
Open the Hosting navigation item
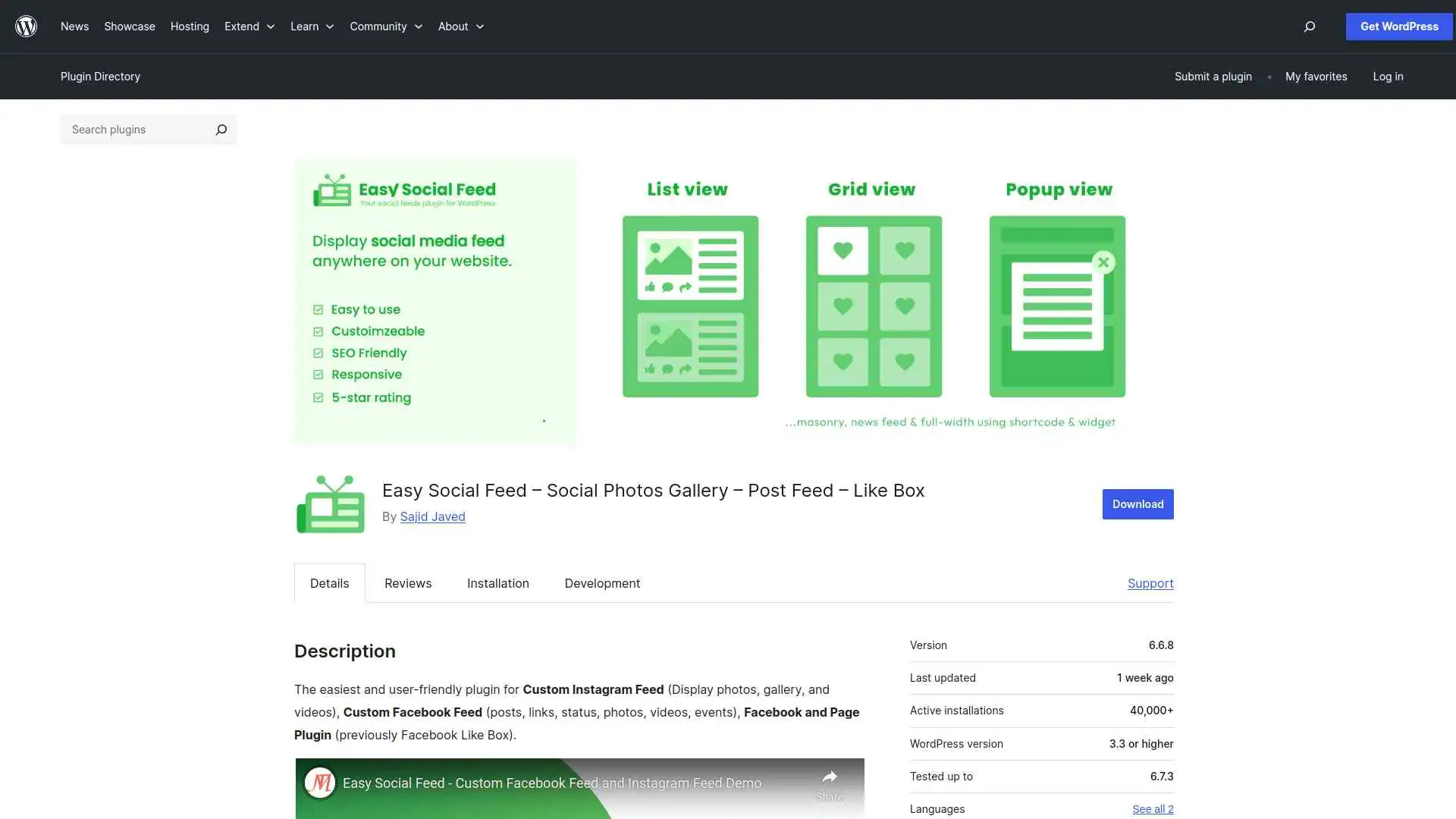[189, 26]
